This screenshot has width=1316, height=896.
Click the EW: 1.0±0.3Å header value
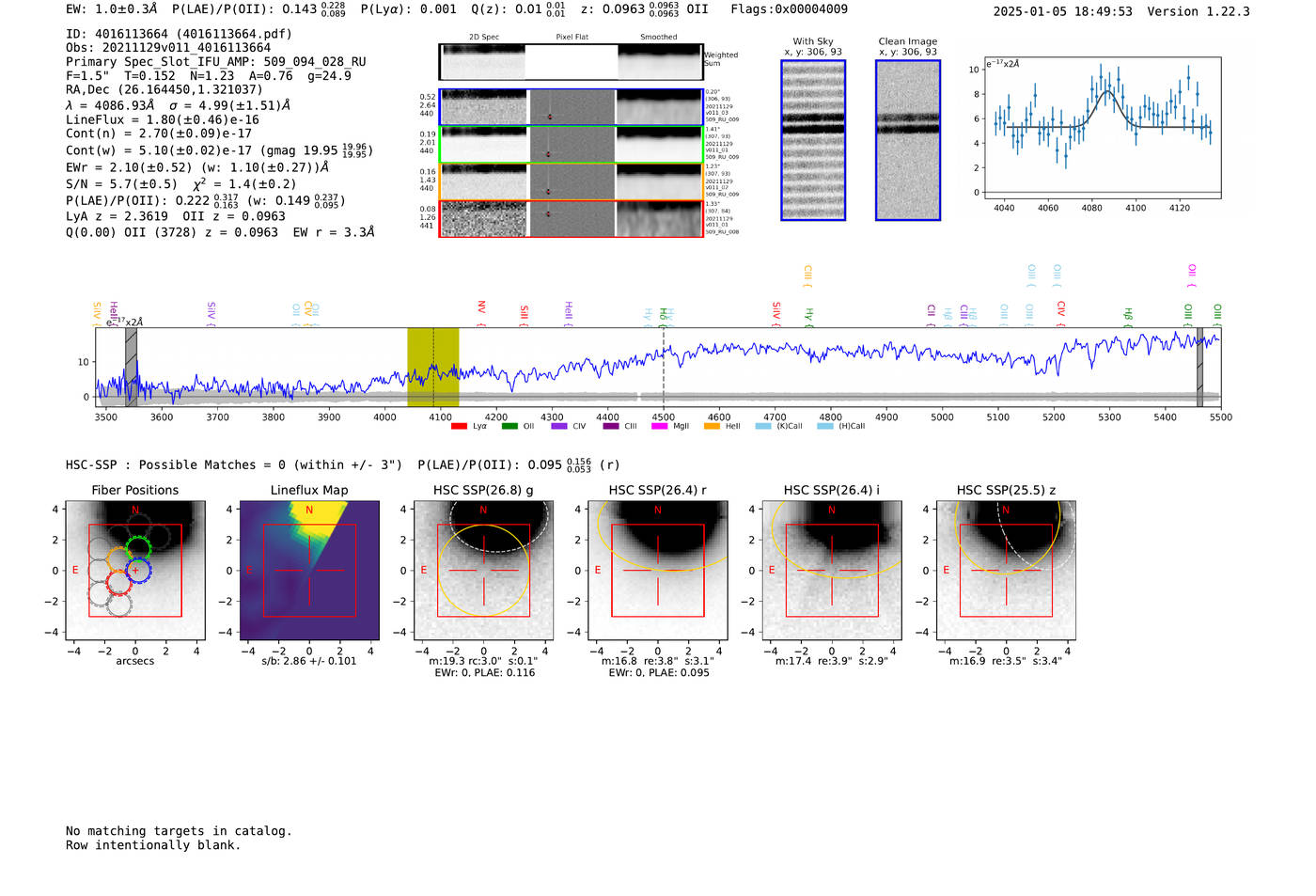point(112,9)
